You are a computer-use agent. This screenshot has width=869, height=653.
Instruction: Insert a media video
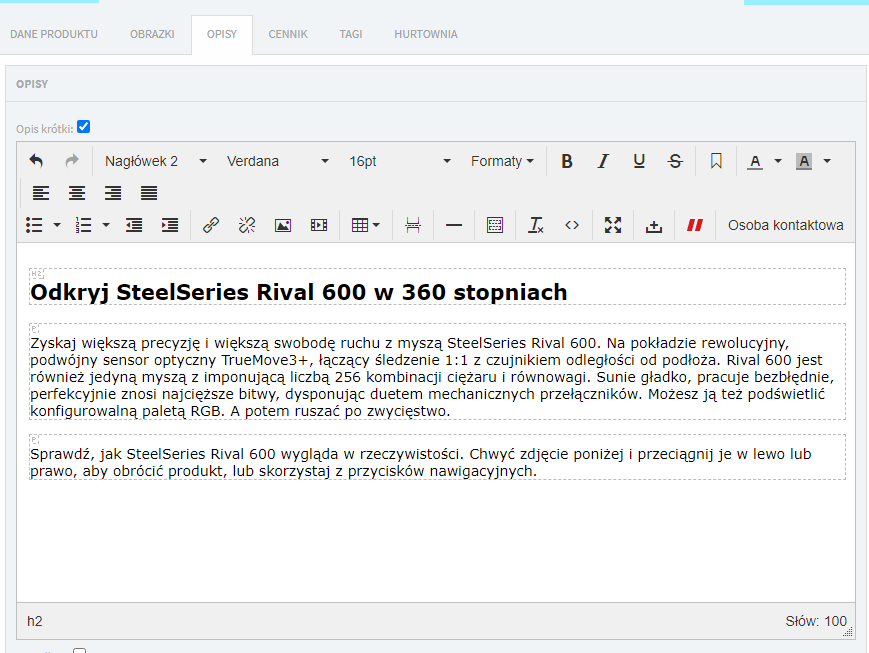coord(319,225)
